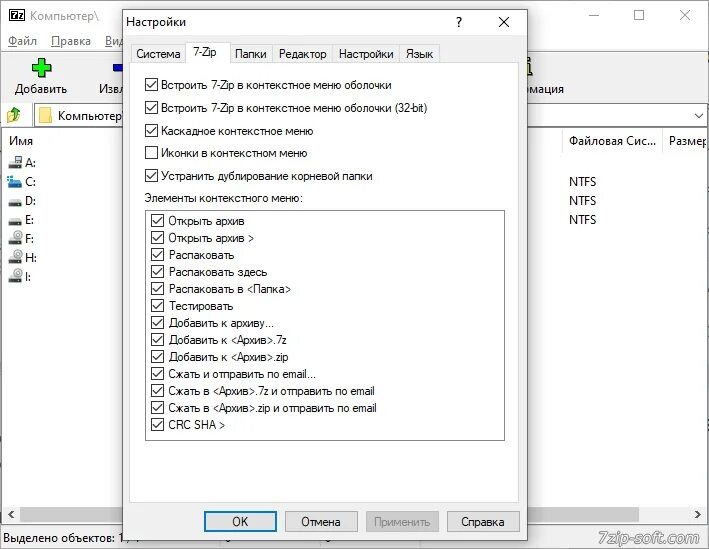Uncheck Добавить к архиву... item
This screenshot has width=709, height=549.
(157, 323)
